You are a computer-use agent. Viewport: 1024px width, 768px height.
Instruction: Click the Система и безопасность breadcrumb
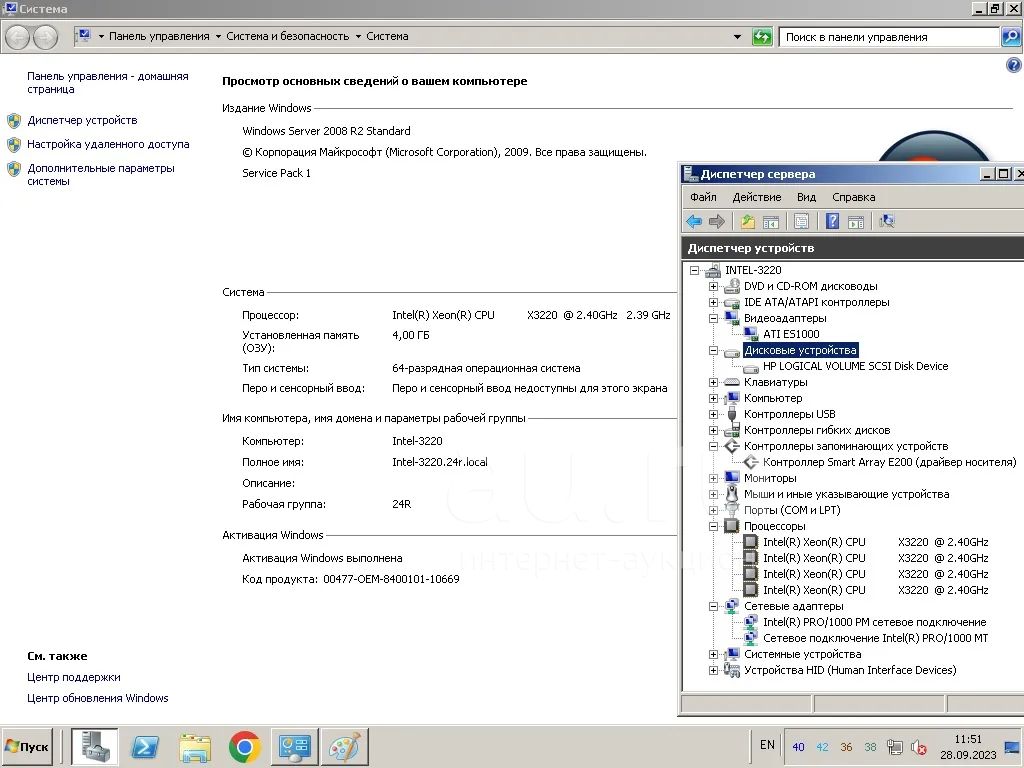click(x=287, y=37)
